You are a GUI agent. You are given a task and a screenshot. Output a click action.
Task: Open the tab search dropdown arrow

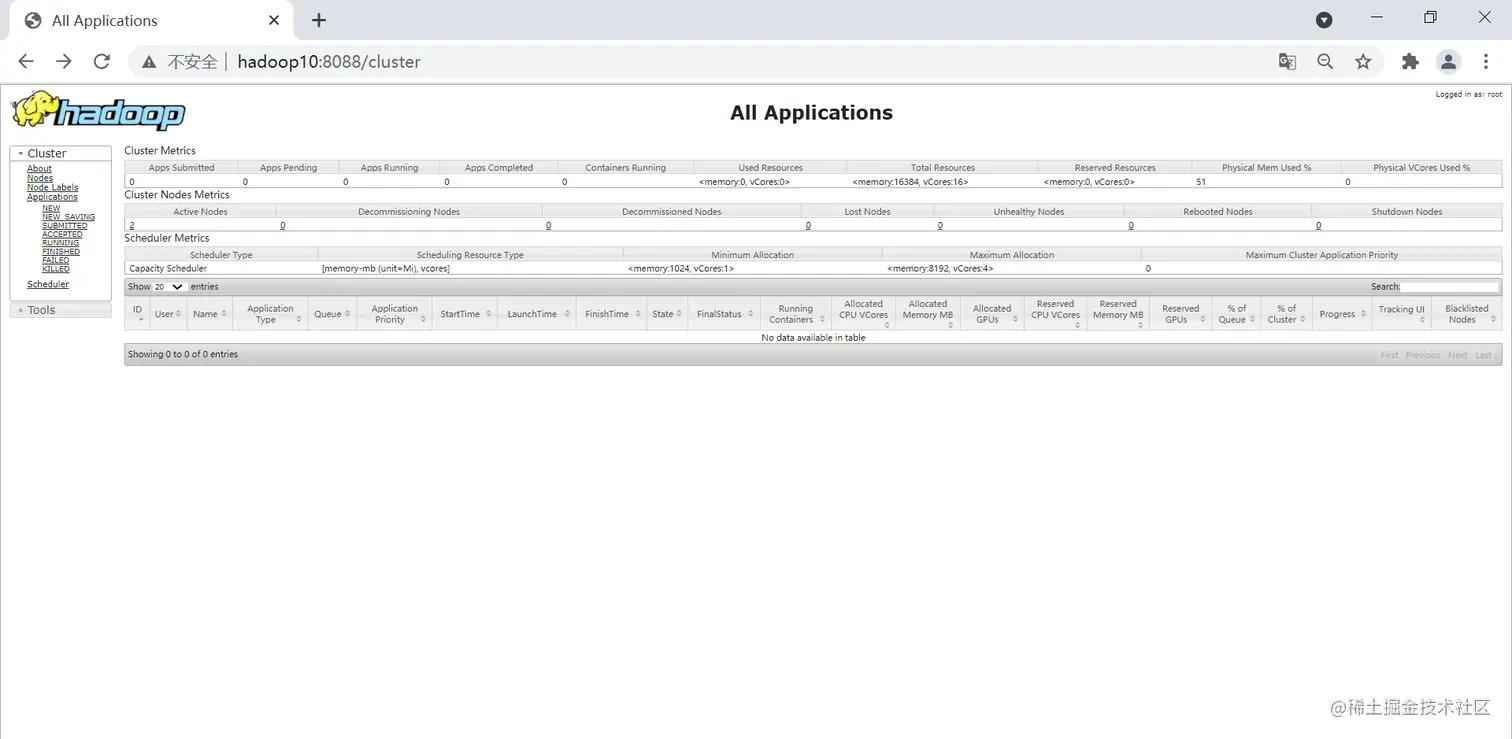[x=1324, y=20]
